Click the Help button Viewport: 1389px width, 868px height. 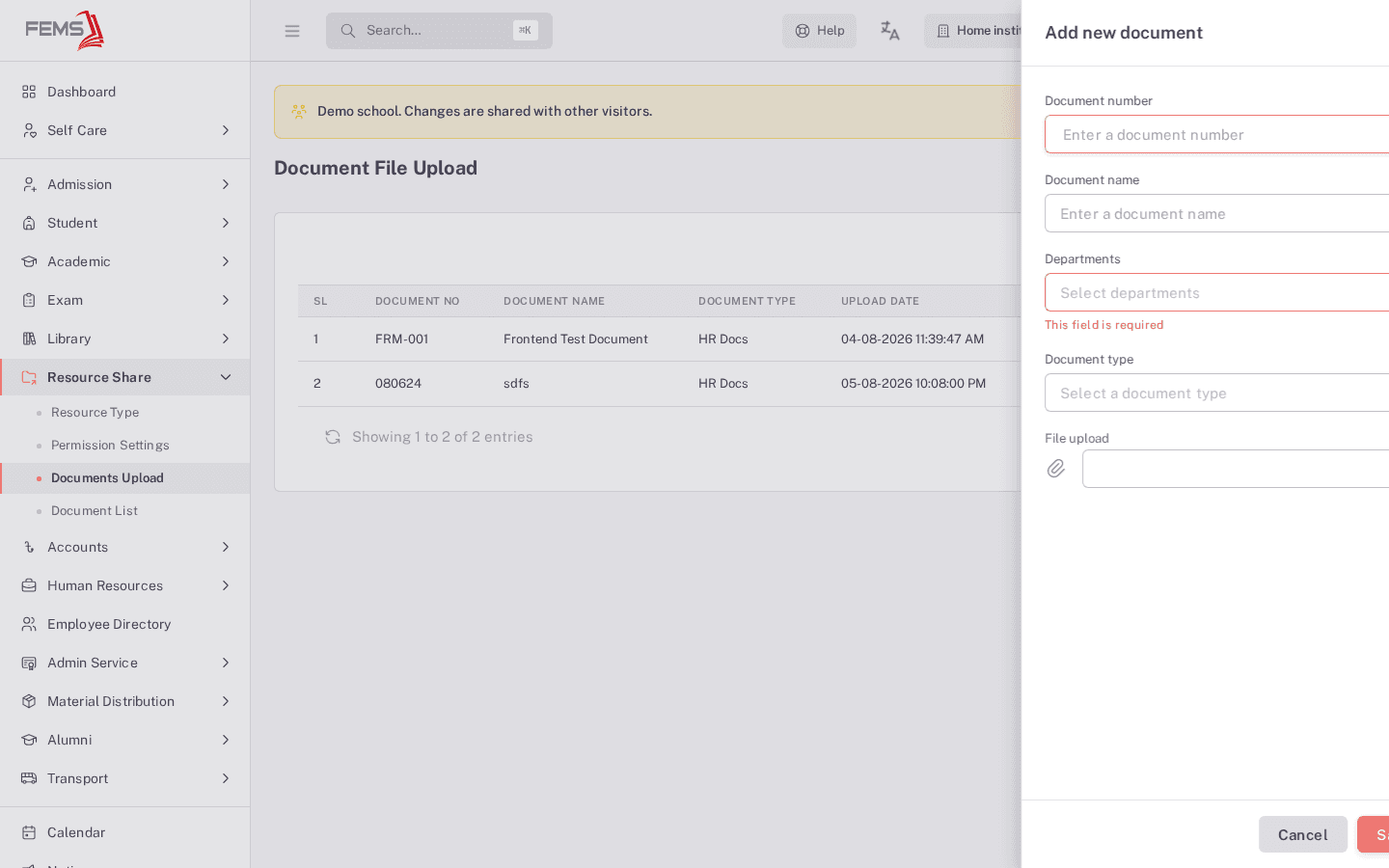[x=819, y=31]
